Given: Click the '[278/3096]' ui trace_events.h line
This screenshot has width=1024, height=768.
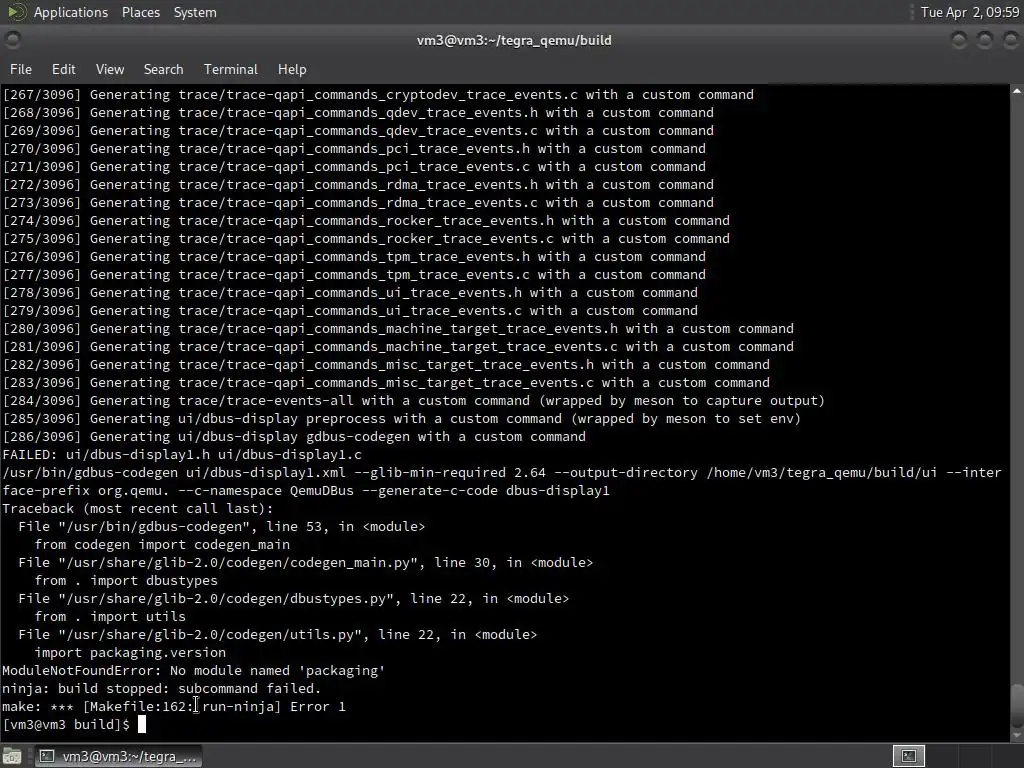Looking at the screenshot, I should (x=350, y=293).
